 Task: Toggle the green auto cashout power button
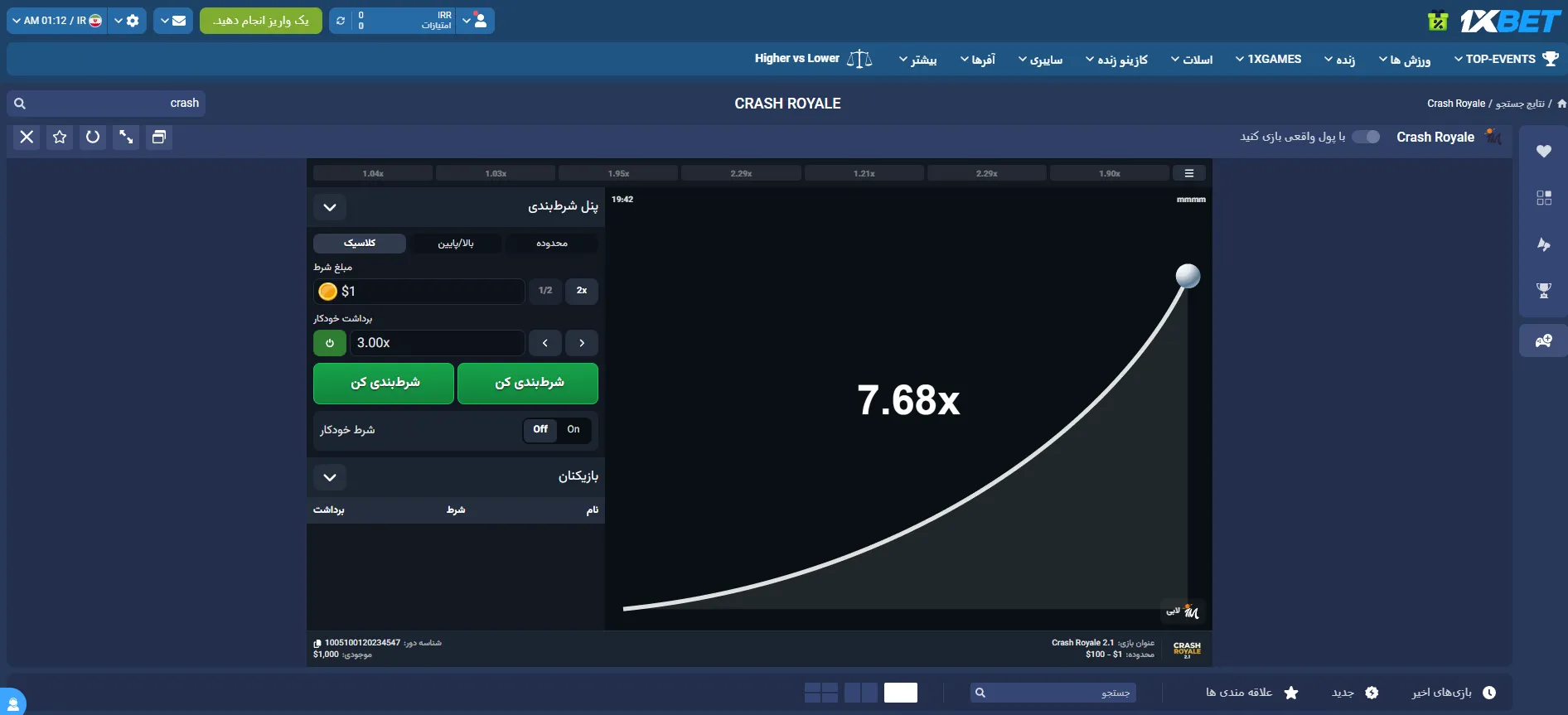(x=330, y=343)
